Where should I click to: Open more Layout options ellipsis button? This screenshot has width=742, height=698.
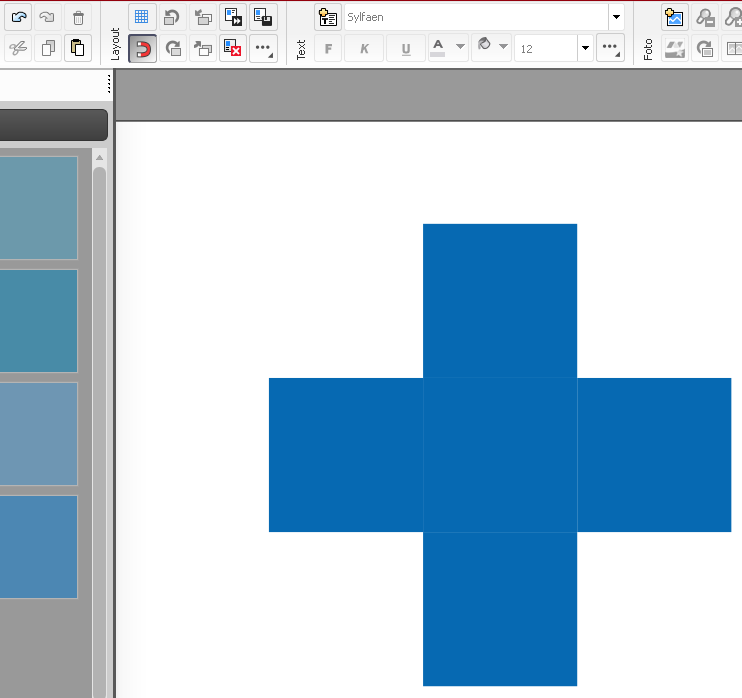click(x=263, y=48)
